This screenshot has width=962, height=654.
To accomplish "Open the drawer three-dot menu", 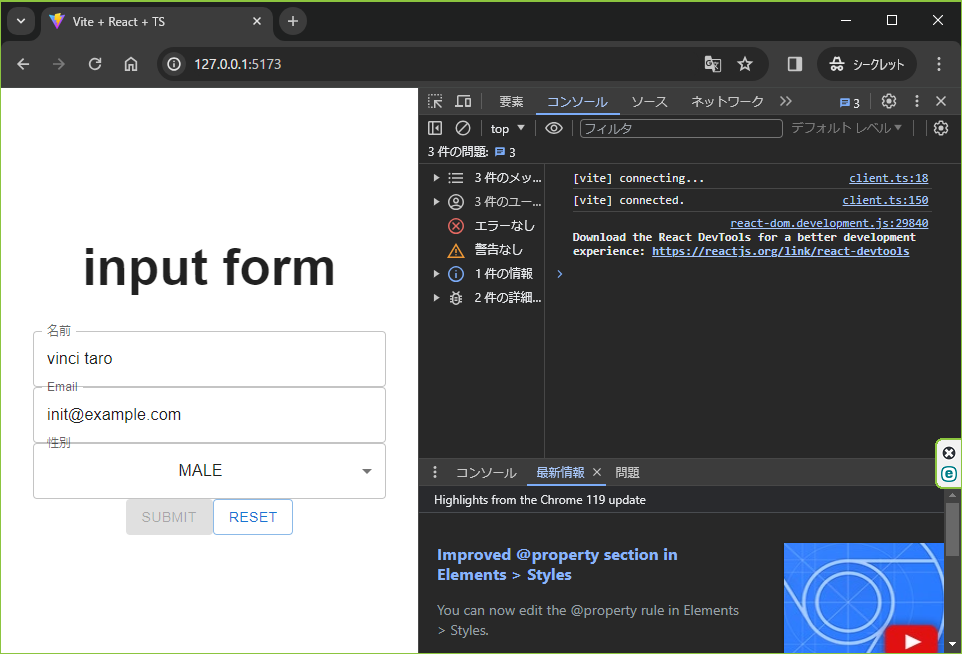I will click(x=435, y=472).
